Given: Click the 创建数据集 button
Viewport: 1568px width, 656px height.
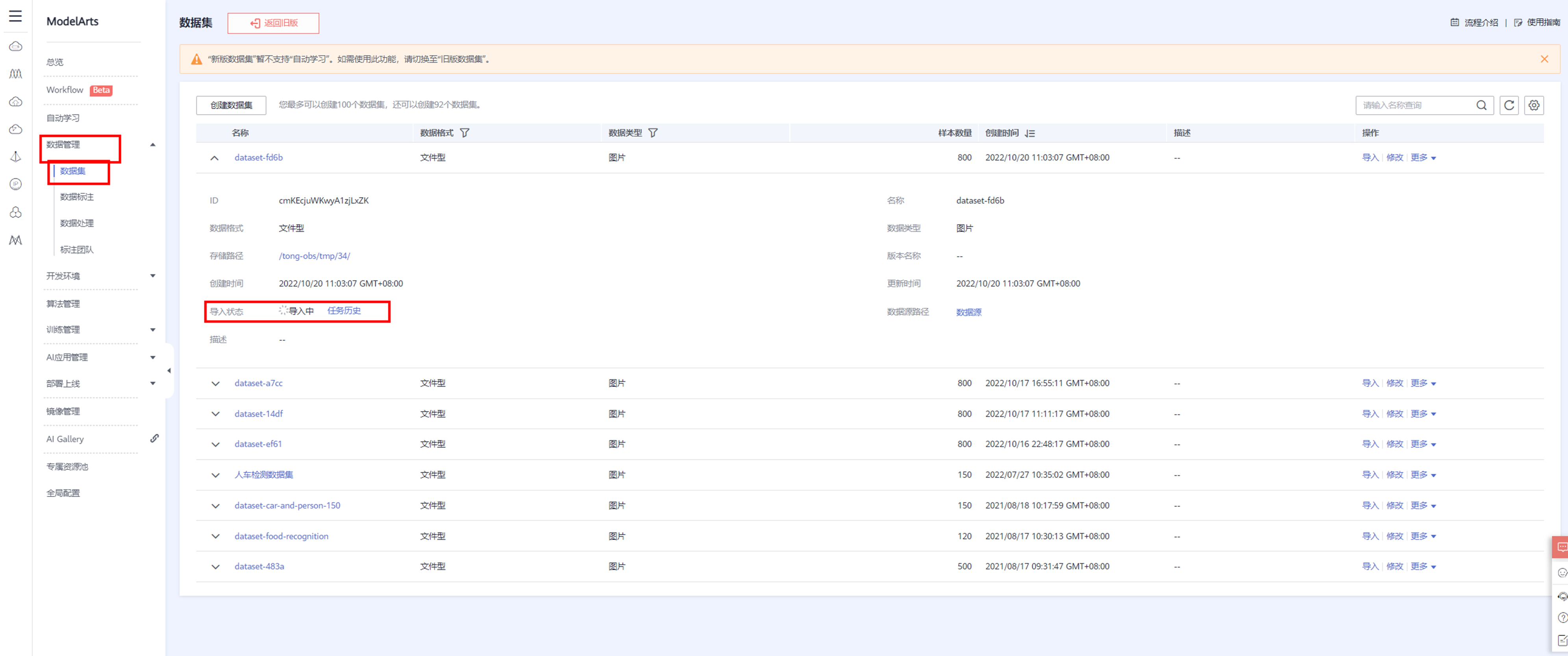Looking at the screenshot, I should [x=231, y=105].
